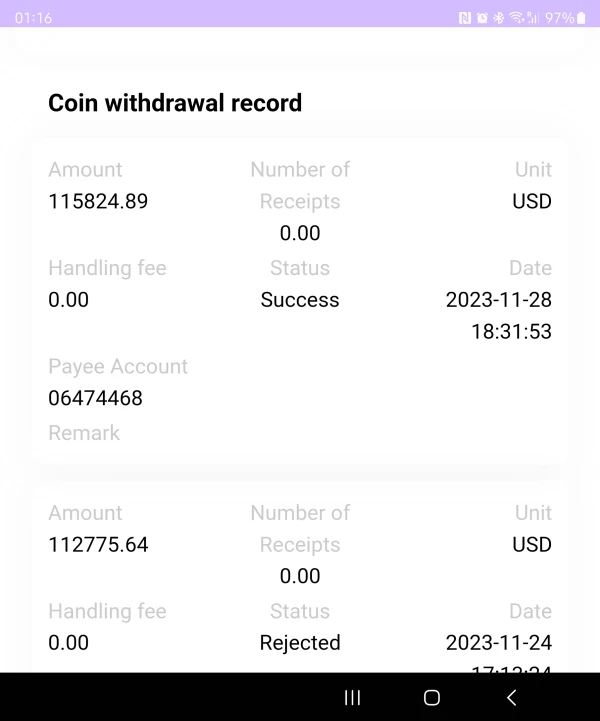Tap the clock showing 01:16
This screenshot has height=721, width=600.
click(34, 18)
